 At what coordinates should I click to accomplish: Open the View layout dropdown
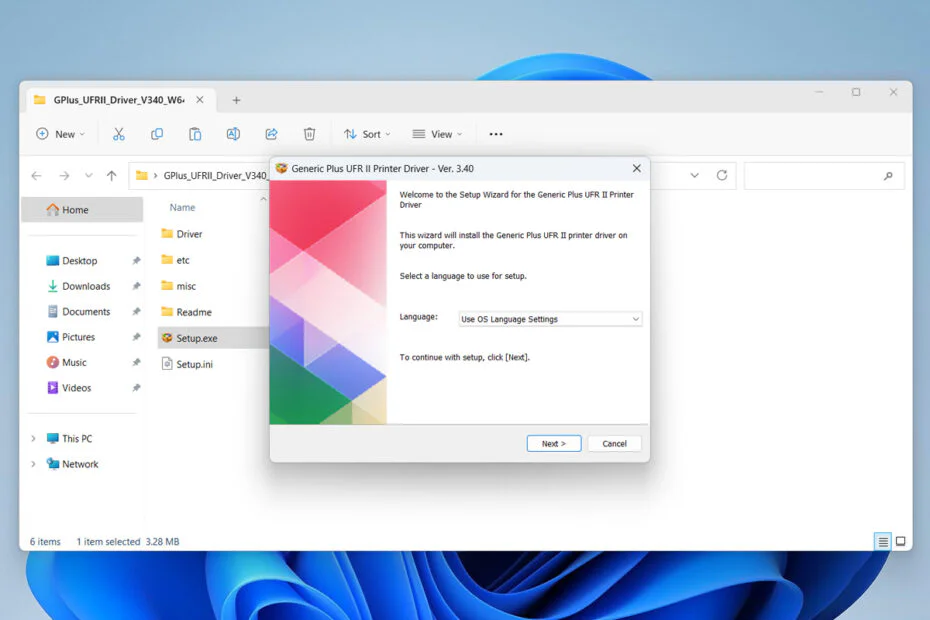pos(437,134)
